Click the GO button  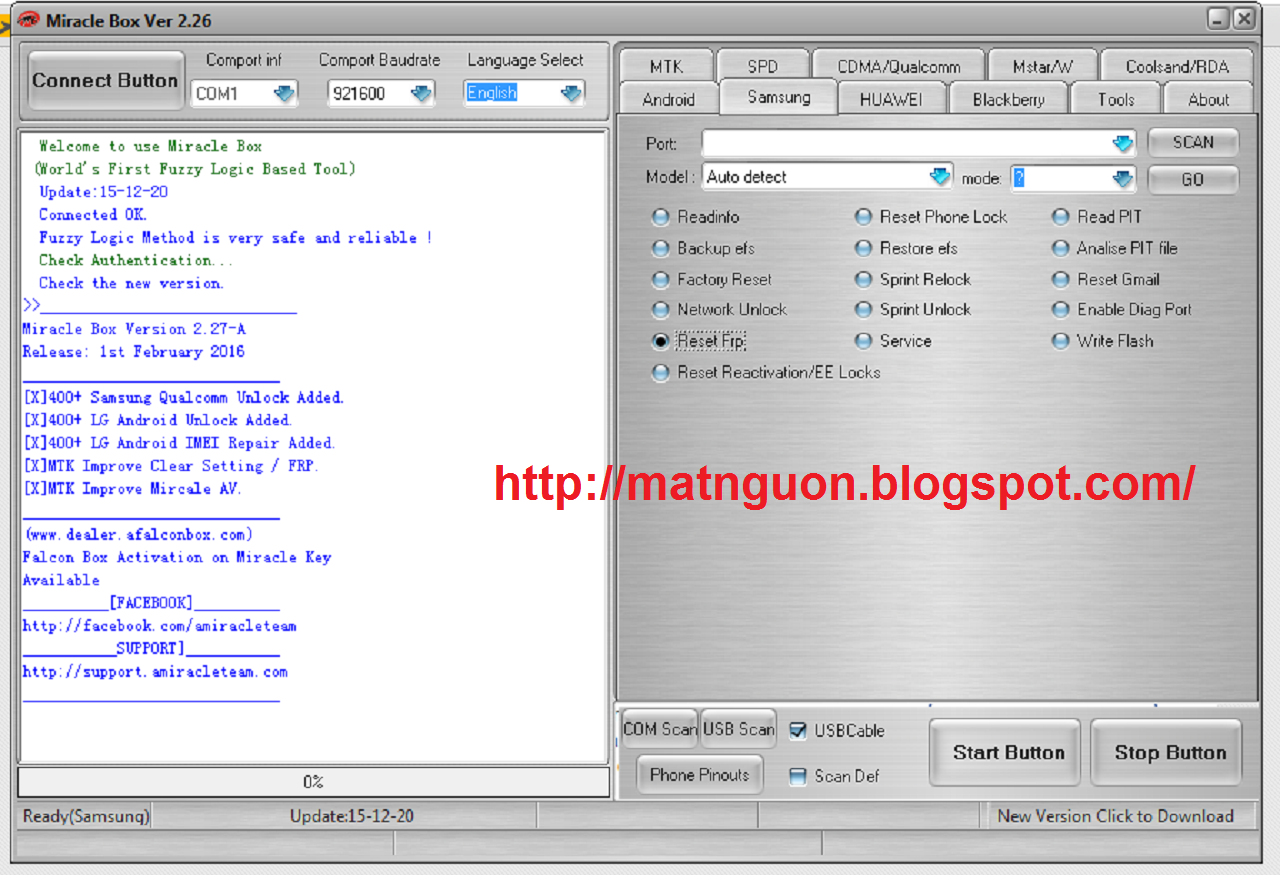(1193, 179)
